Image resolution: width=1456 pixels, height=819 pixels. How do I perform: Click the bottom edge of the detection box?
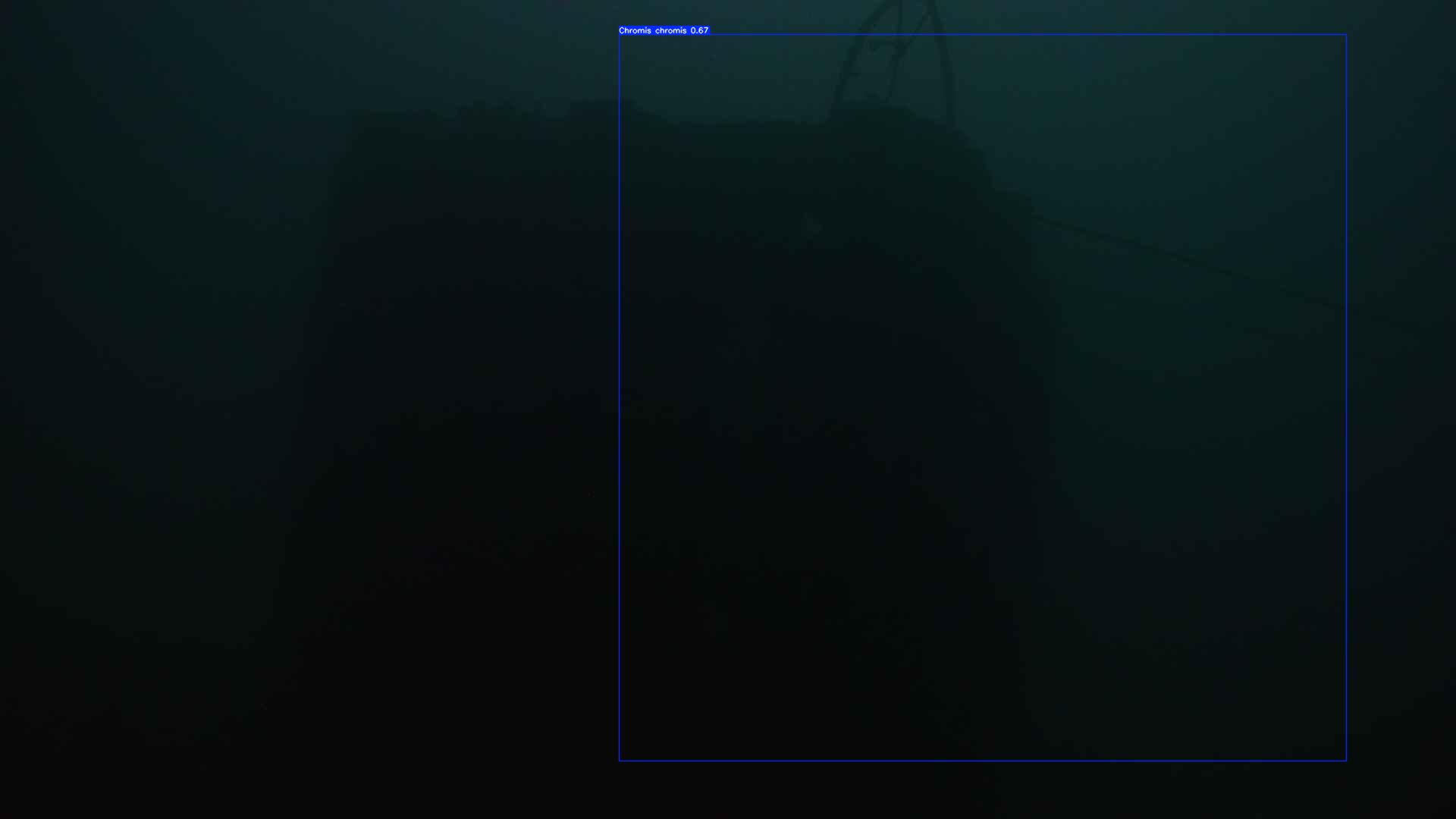click(x=983, y=761)
